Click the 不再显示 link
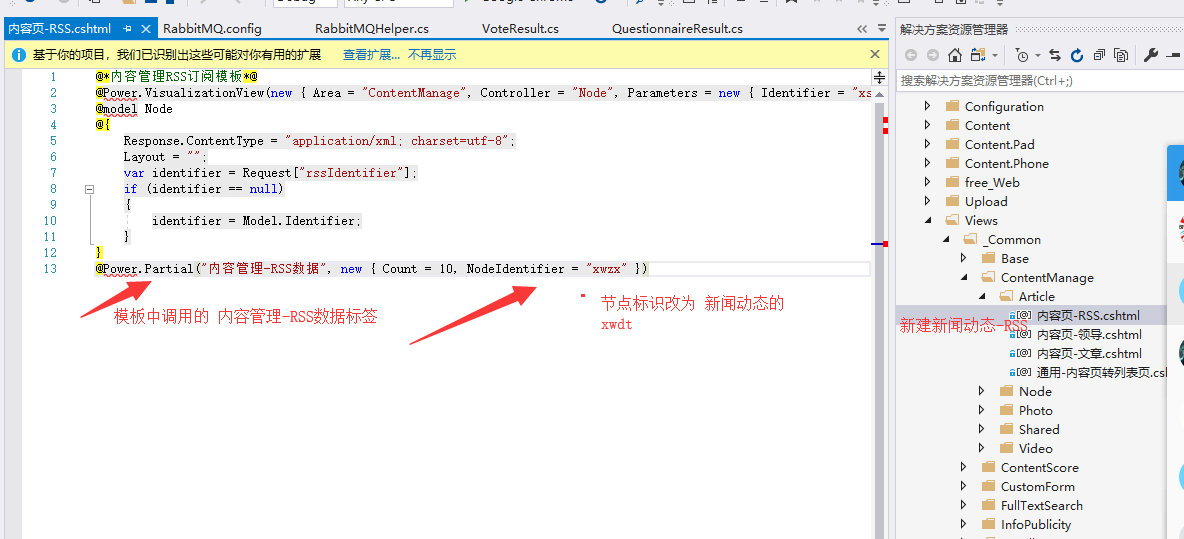The image size is (1184, 539). tap(433, 54)
